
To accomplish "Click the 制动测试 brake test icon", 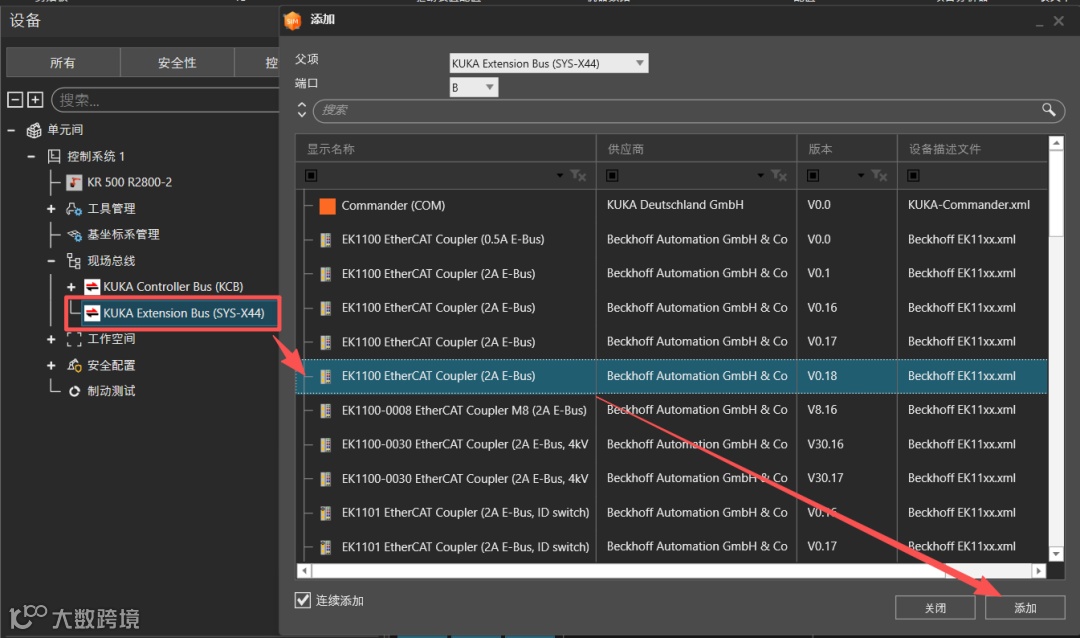I will pyautogui.click(x=74, y=391).
